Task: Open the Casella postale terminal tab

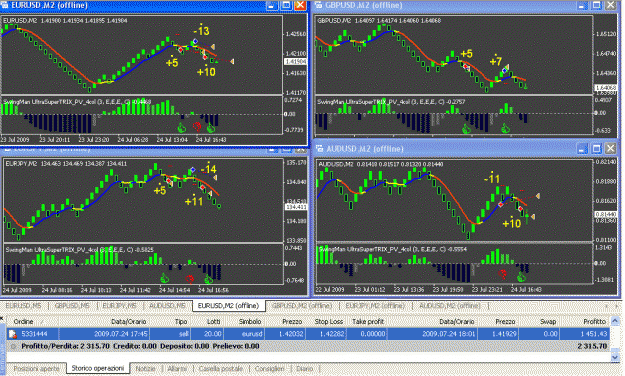Action: tap(220, 369)
